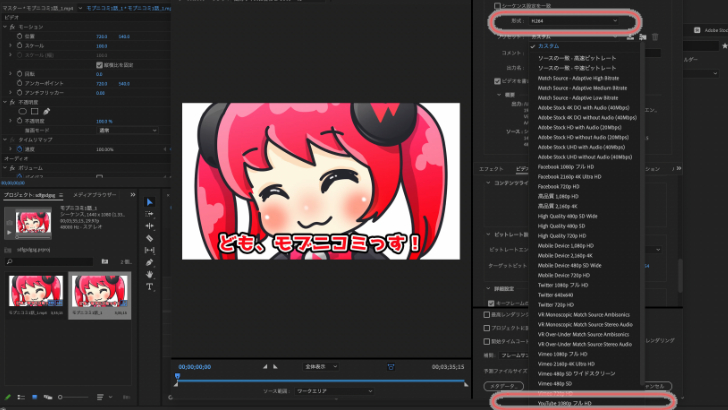Collapse the 詳細設定 section
Screen dimensions: 728x410
pyautogui.click(x=488, y=289)
